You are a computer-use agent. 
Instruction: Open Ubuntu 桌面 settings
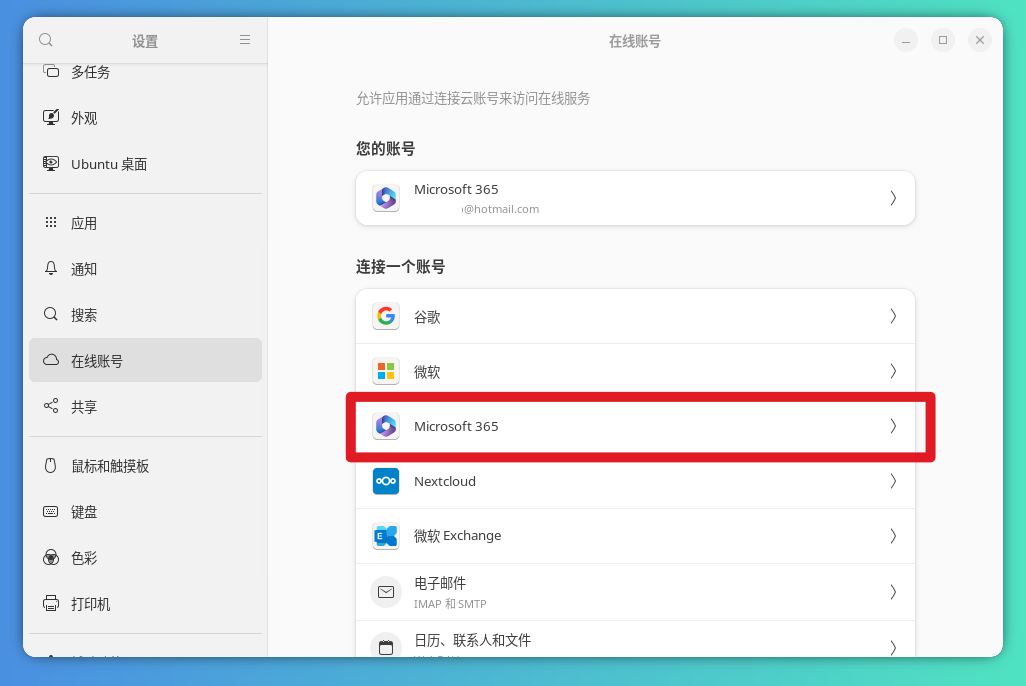pos(108,164)
